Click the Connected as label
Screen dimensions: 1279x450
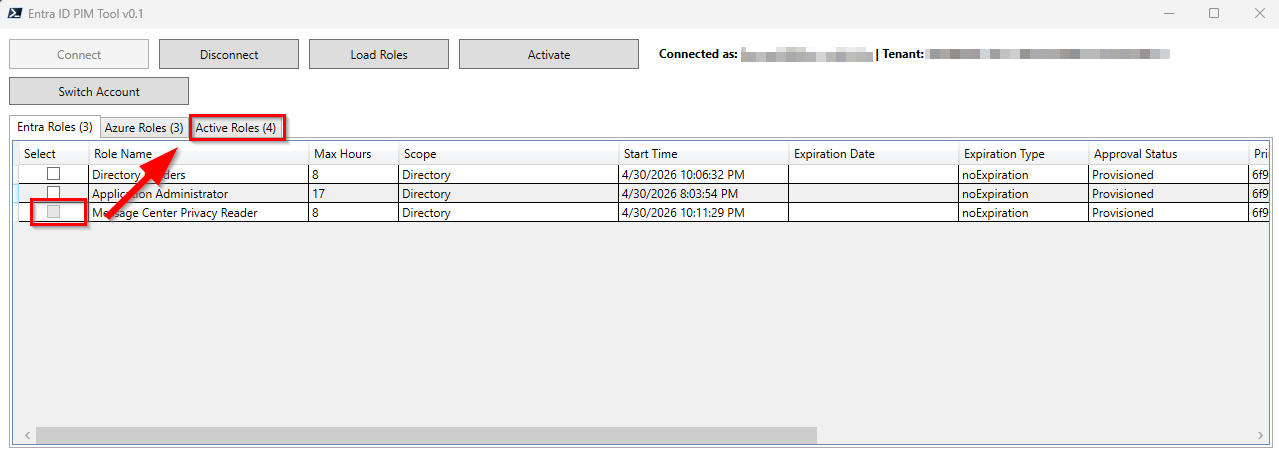(698, 54)
